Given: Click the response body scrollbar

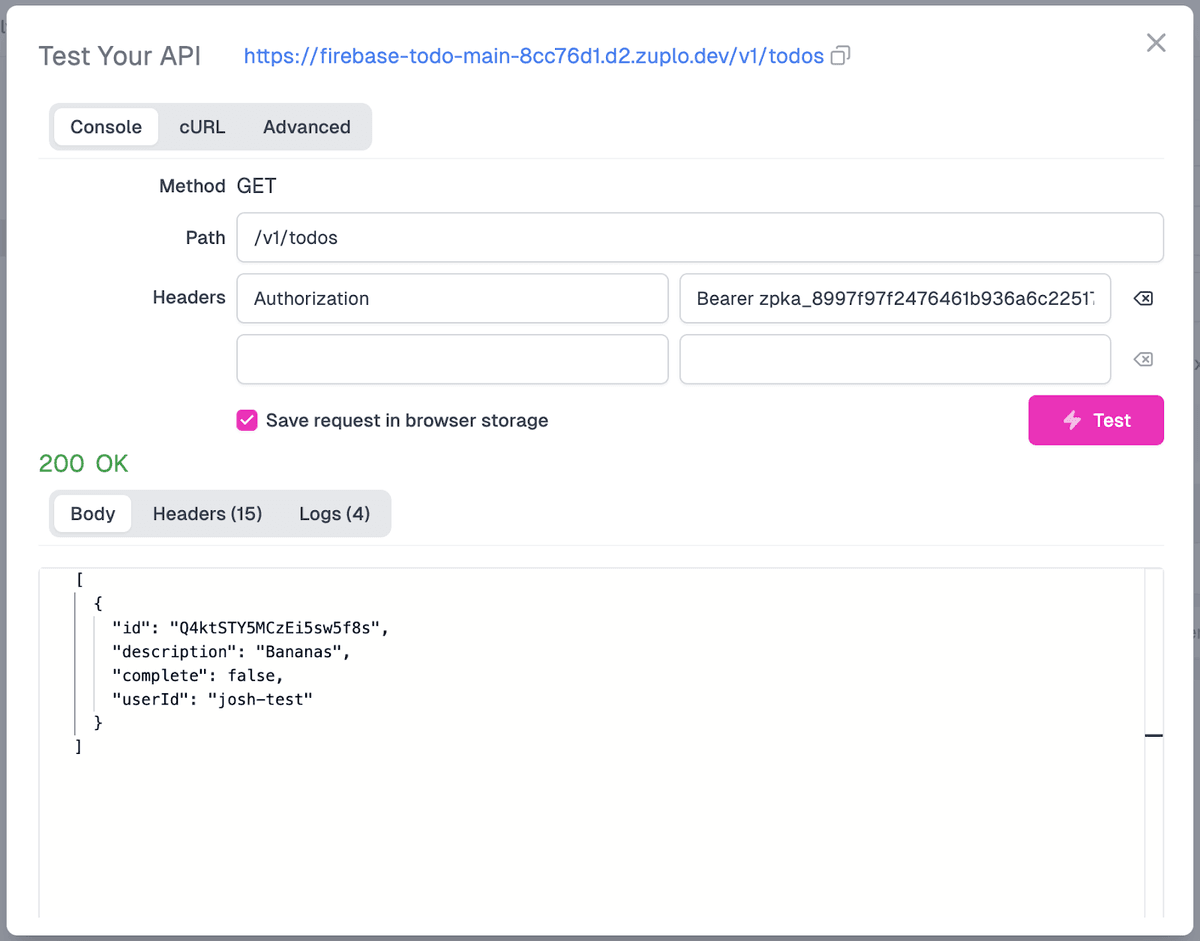Looking at the screenshot, I should coord(1152,735).
